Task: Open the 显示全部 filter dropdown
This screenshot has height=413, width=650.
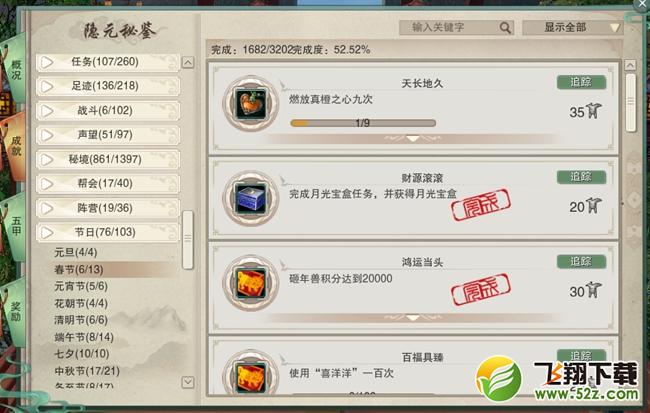Action: click(572, 28)
